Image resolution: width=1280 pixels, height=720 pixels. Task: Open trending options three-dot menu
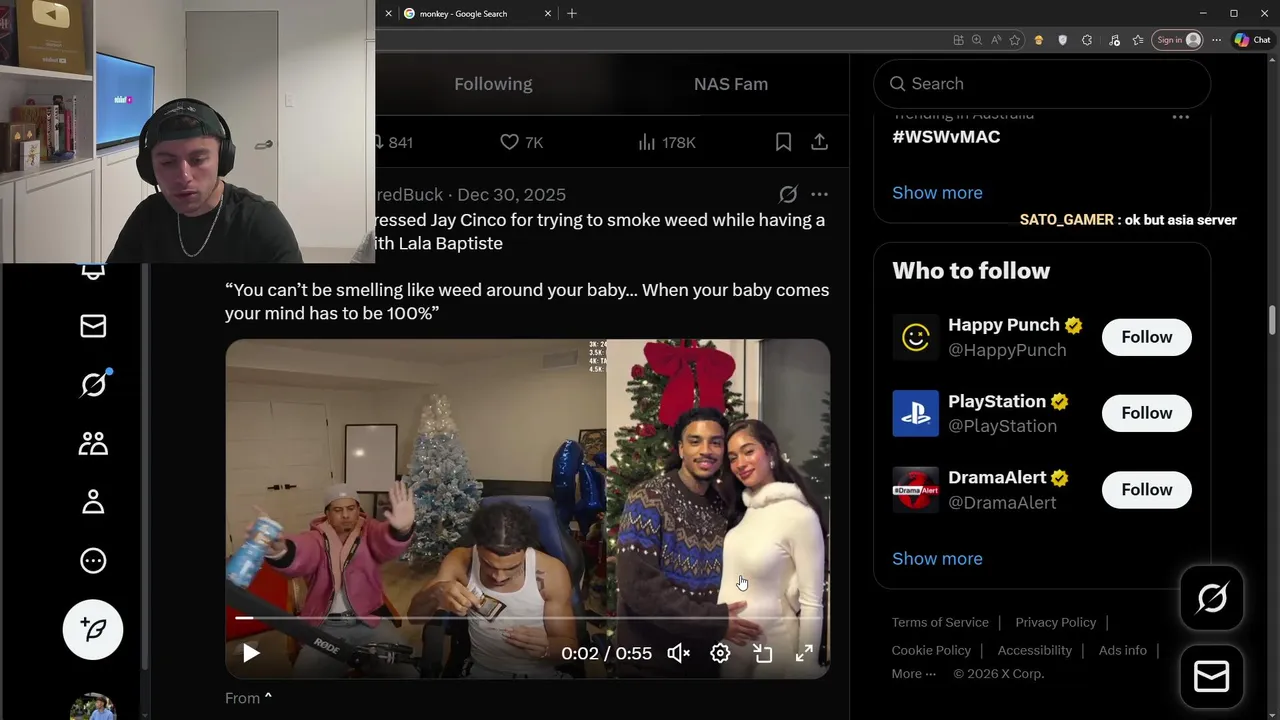click(x=1181, y=117)
